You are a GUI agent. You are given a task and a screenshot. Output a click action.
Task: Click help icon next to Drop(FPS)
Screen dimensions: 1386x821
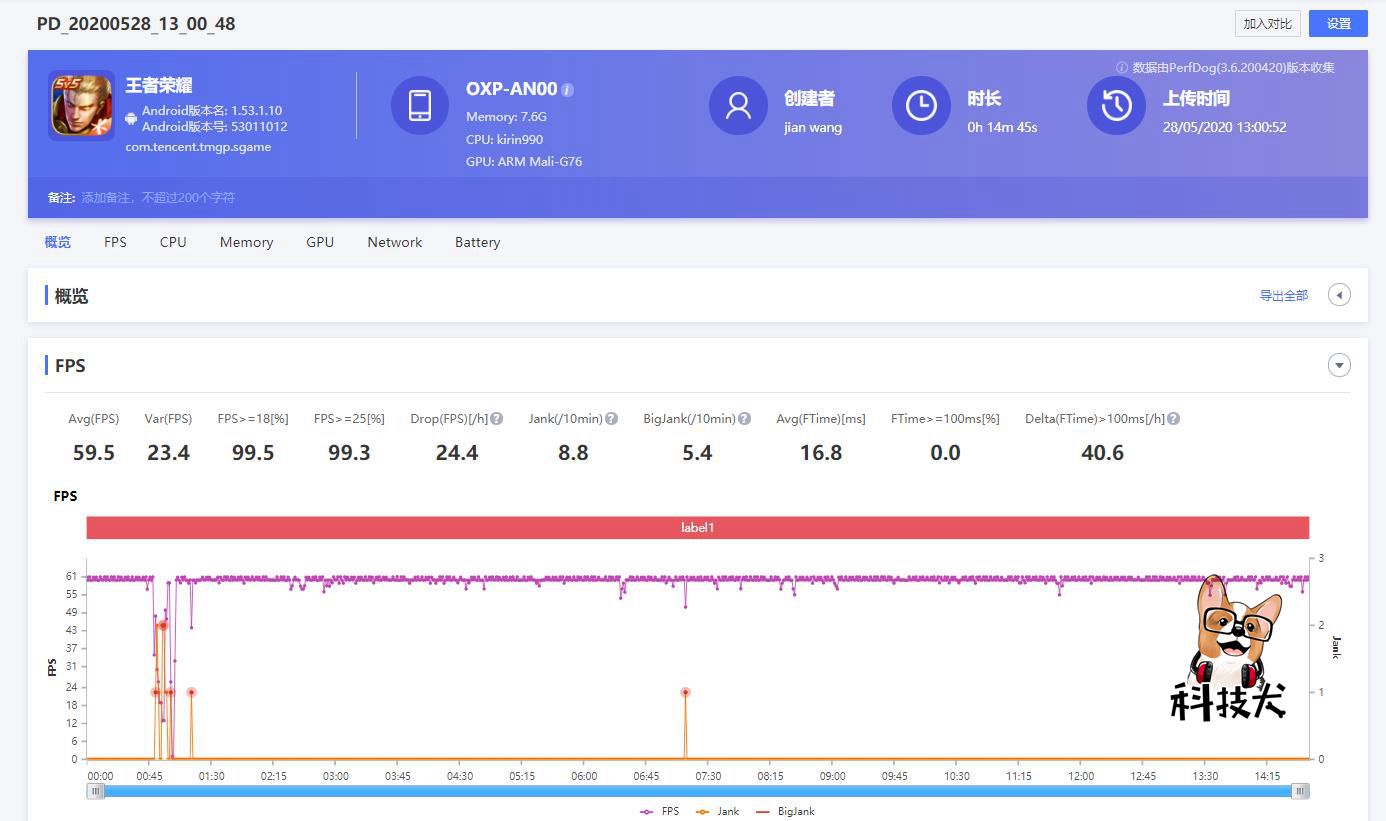pyautogui.click(x=497, y=419)
